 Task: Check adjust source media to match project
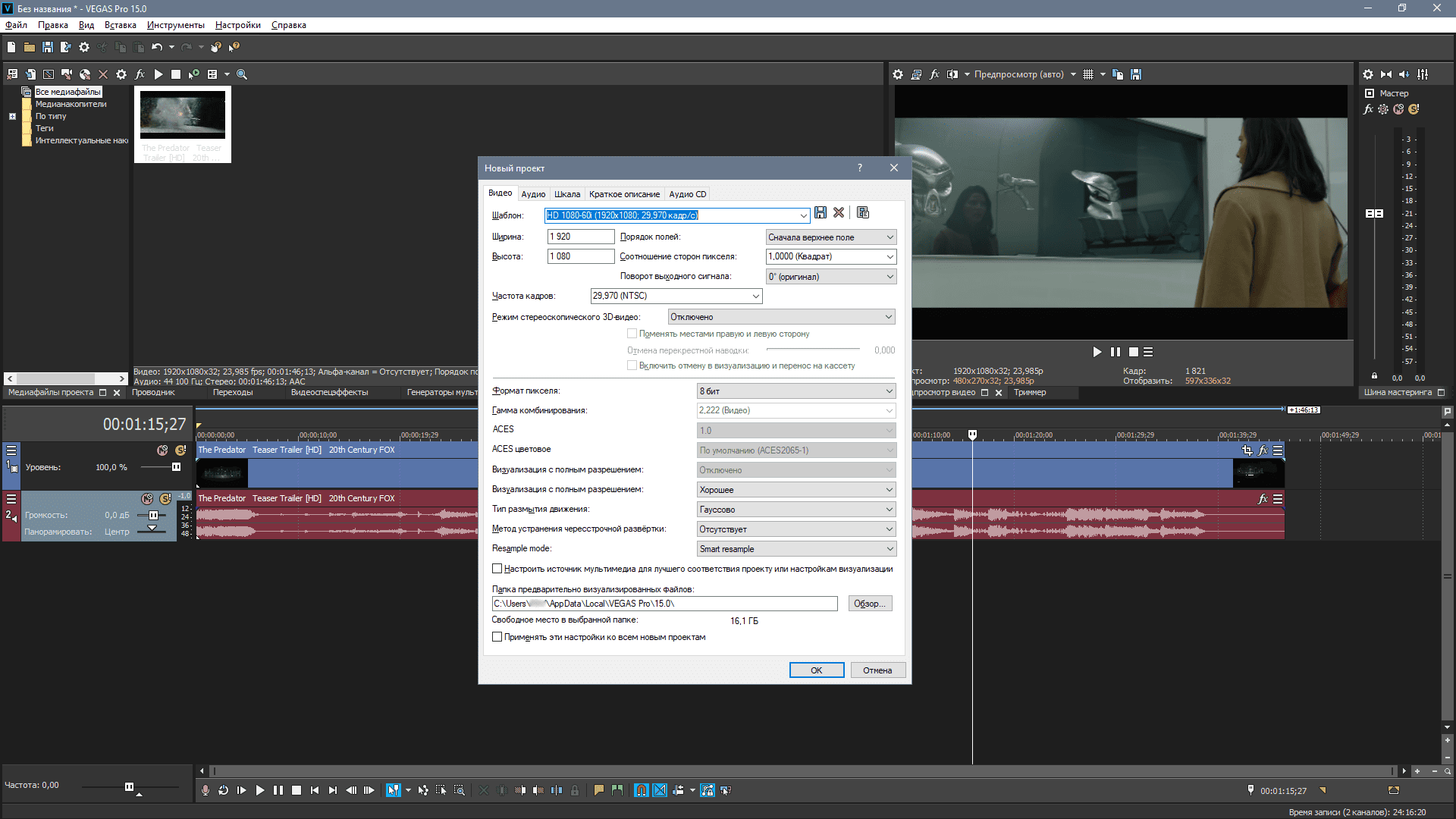coord(497,569)
